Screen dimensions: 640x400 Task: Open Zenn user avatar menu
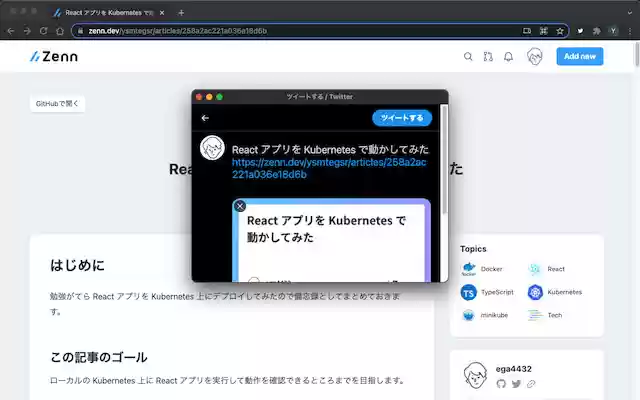[534, 57]
